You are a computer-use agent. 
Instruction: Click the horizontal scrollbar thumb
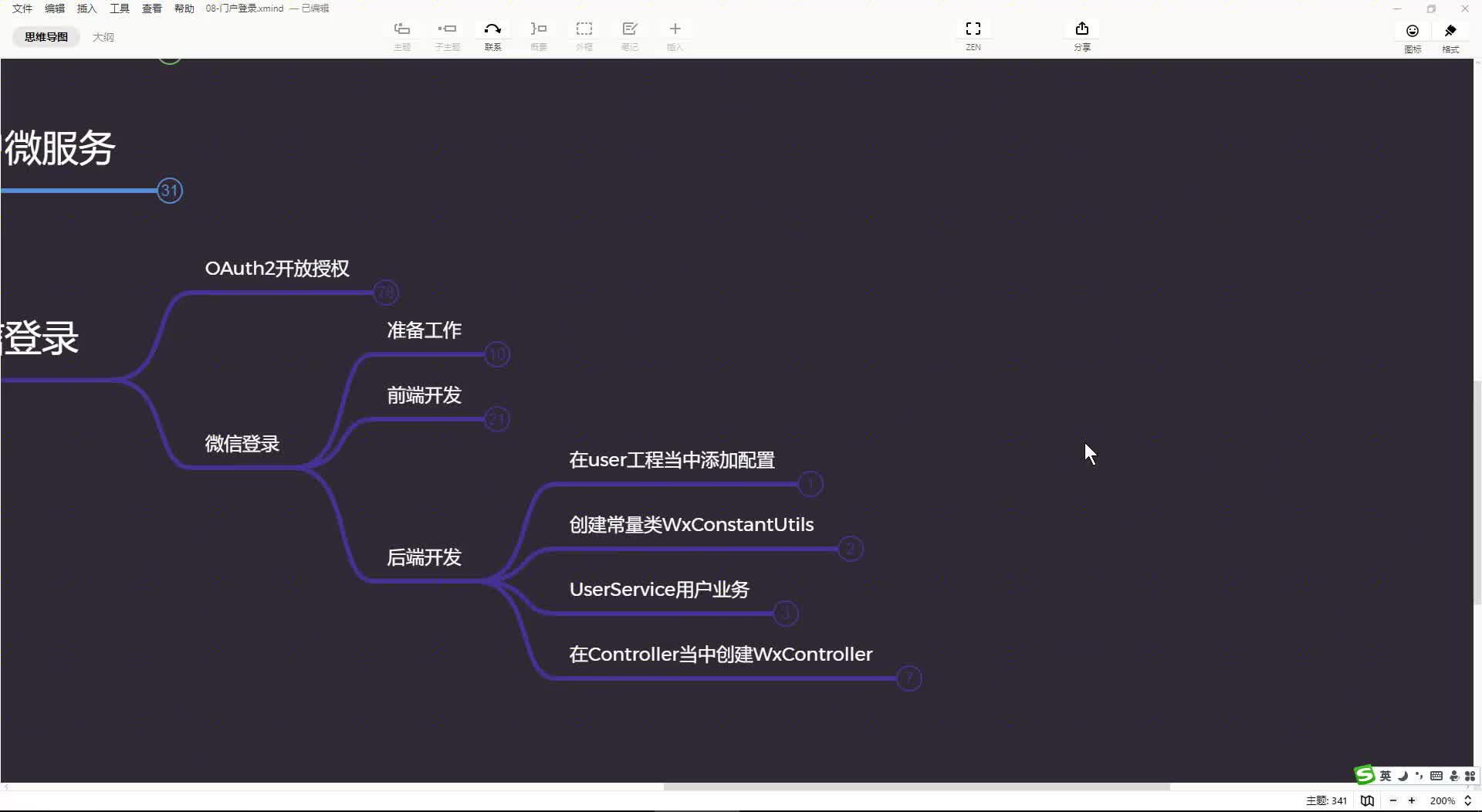(916, 787)
